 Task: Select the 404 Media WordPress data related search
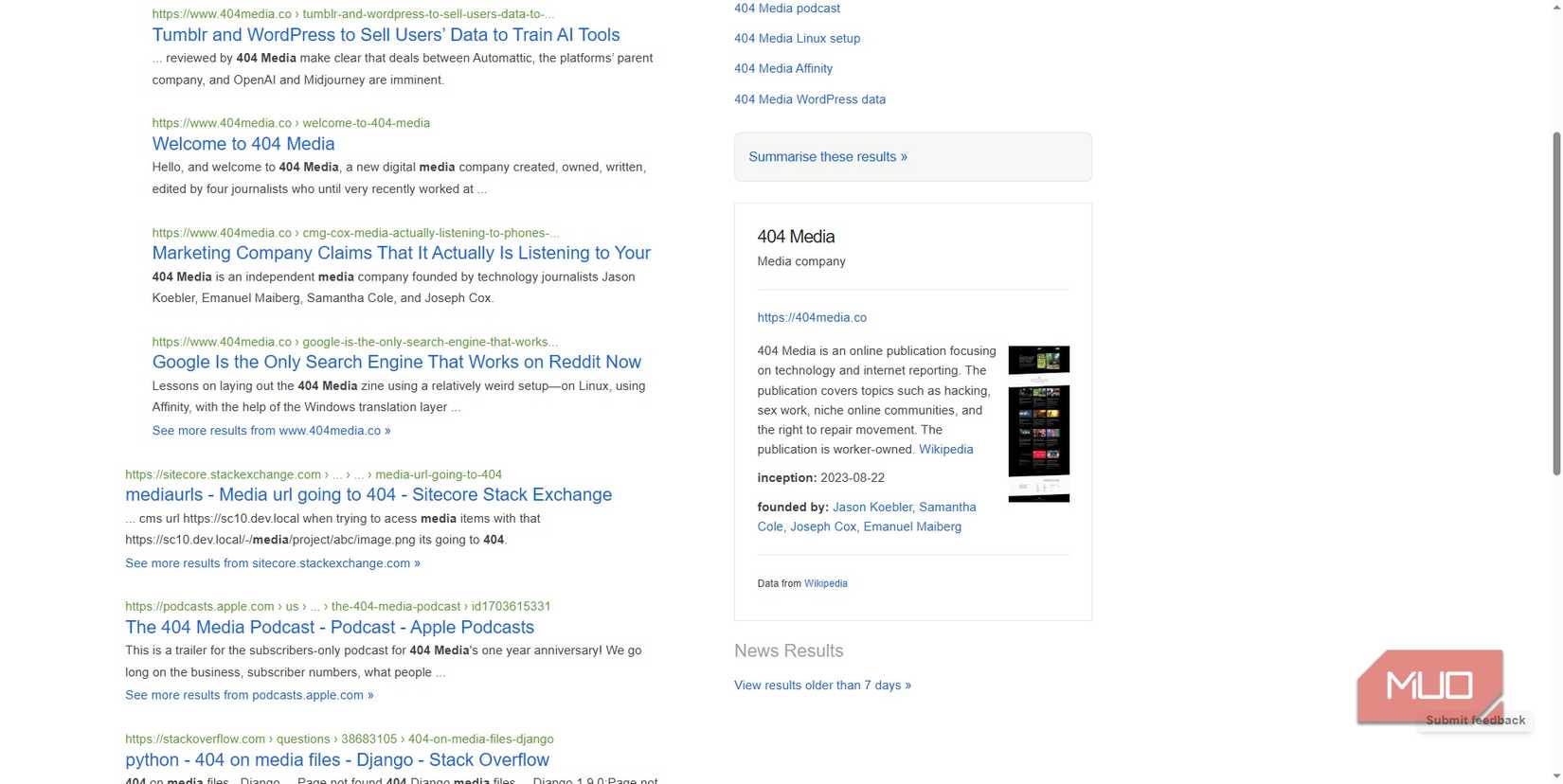(810, 99)
